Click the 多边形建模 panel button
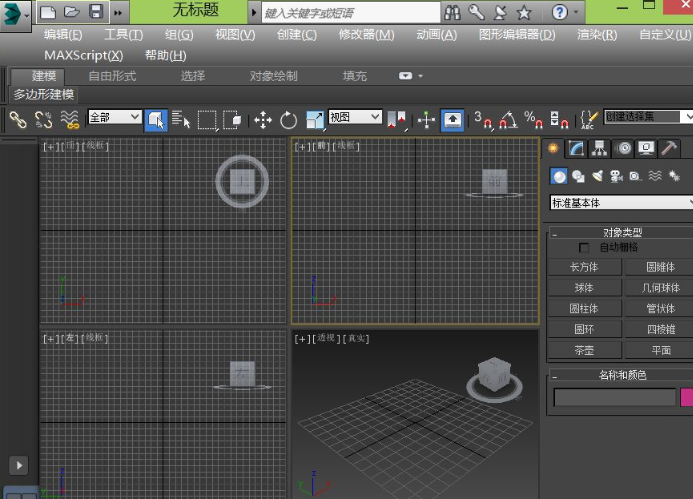The width and height of the screenshot is (693, 499). (43, 94)
